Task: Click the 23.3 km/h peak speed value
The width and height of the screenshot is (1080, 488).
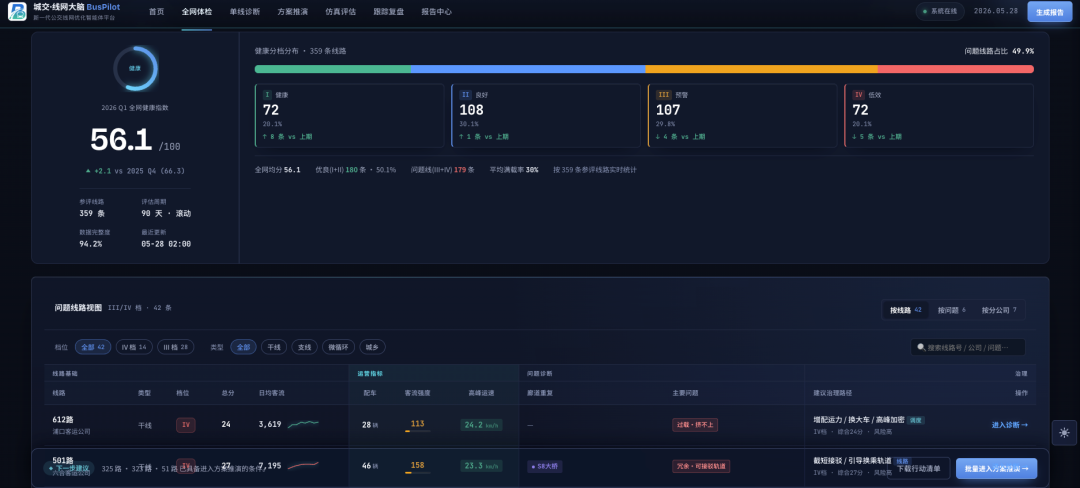Action: (x=481, y=466)
